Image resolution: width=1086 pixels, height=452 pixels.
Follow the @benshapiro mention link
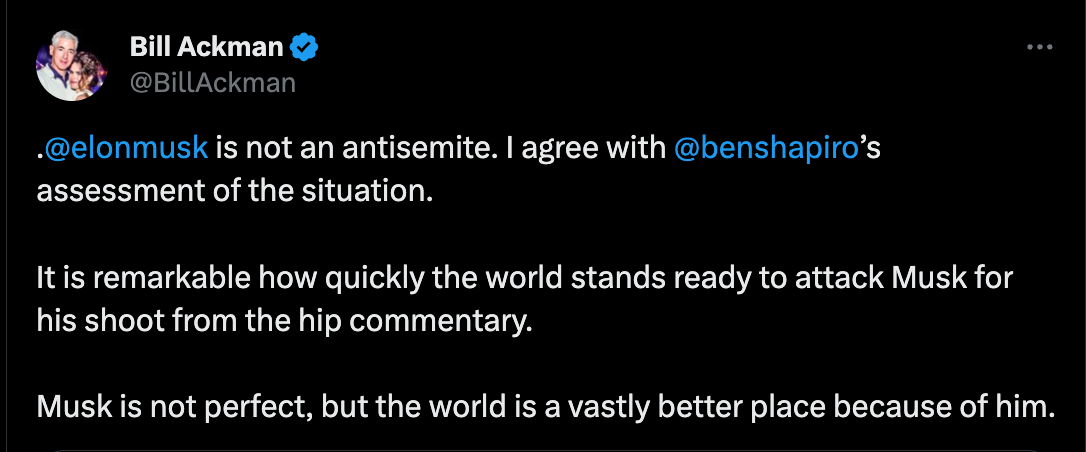click(766, 149)
